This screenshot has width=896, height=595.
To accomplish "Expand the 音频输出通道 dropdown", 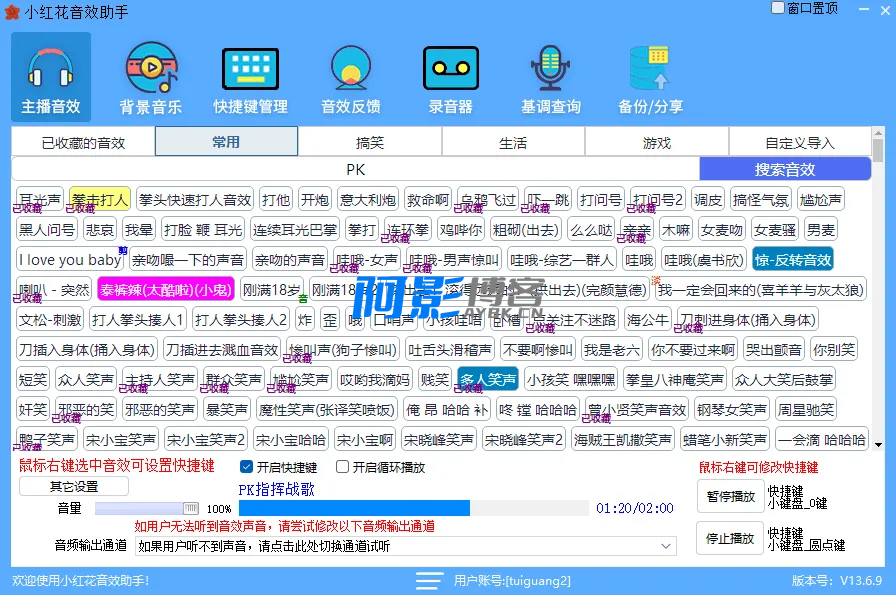I will pyautogui.click(x=668, y=546).
